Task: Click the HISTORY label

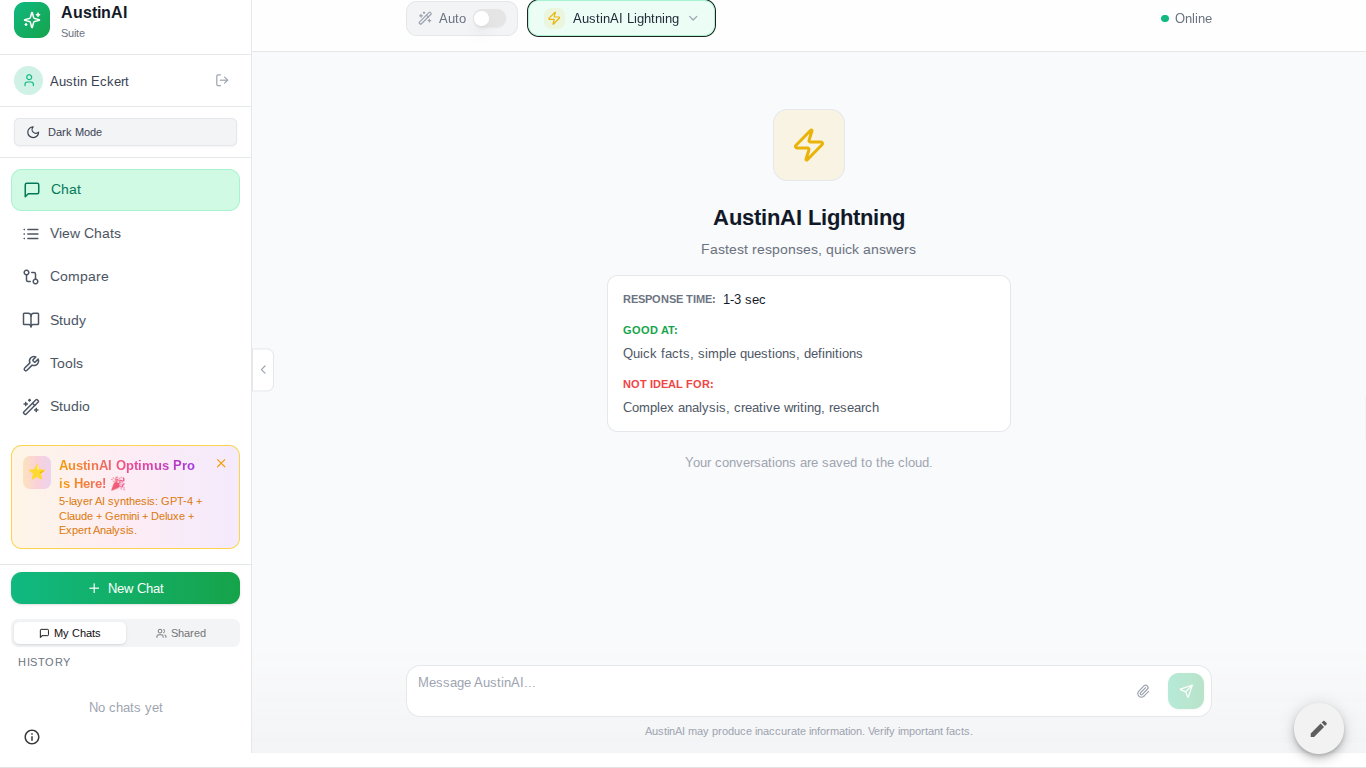Action: pyautogui.click(x=44, y=662)
